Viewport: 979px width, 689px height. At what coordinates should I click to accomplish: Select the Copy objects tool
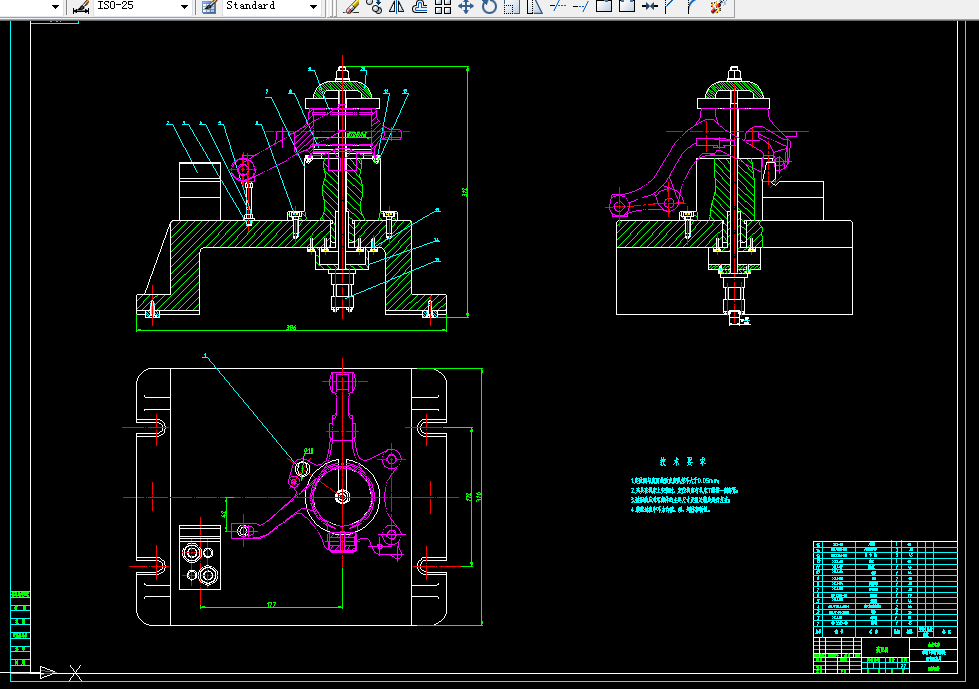(x=374, y=7)
